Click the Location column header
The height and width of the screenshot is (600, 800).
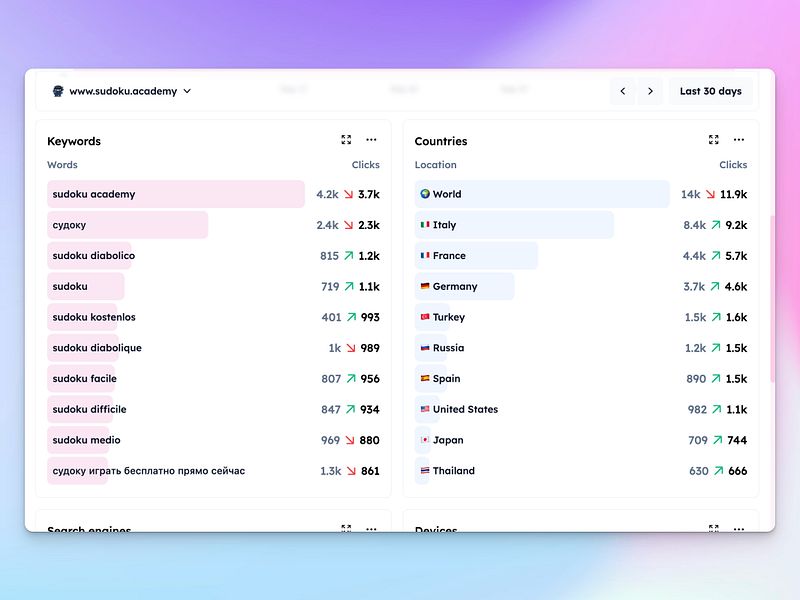click(x=435, y=165)
